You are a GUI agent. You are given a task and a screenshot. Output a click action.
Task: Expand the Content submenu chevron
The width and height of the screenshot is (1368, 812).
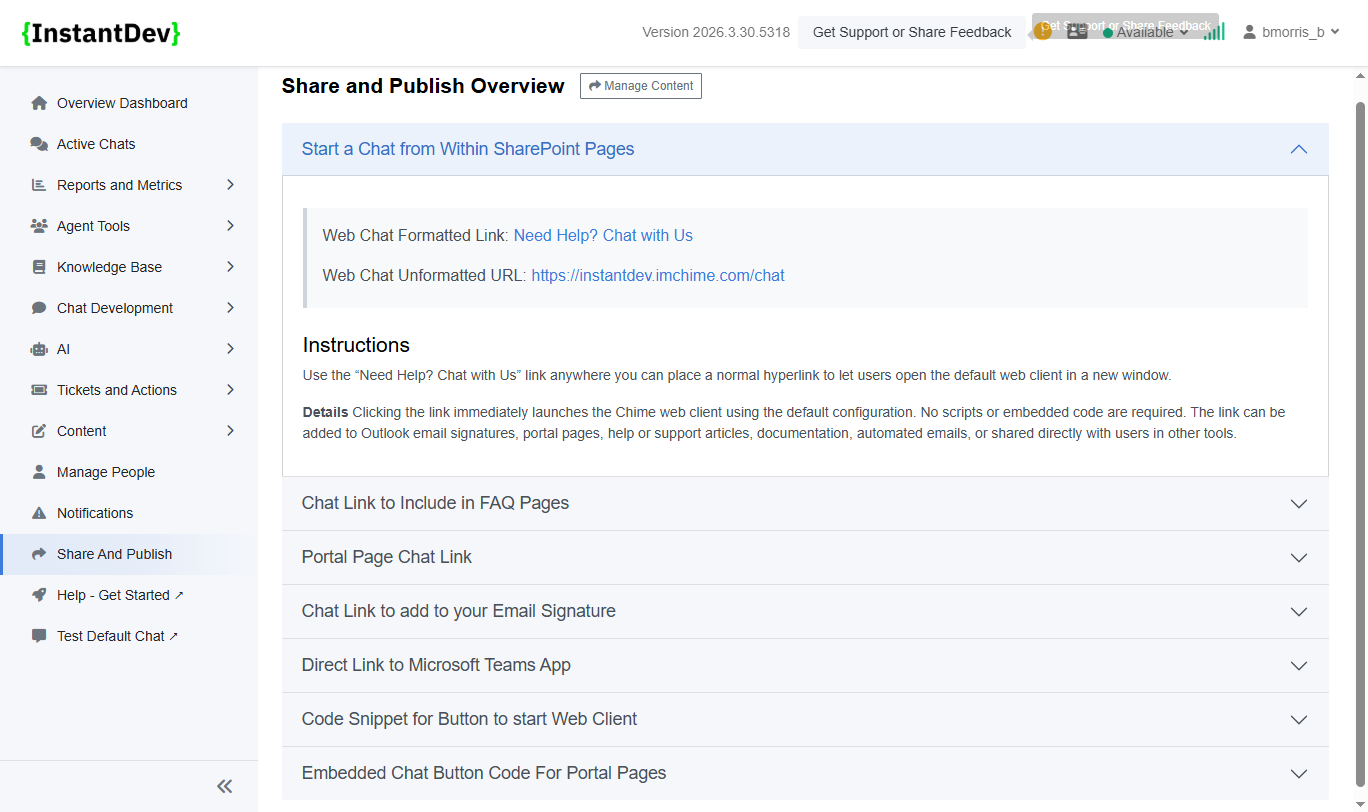tap(230, 431)
